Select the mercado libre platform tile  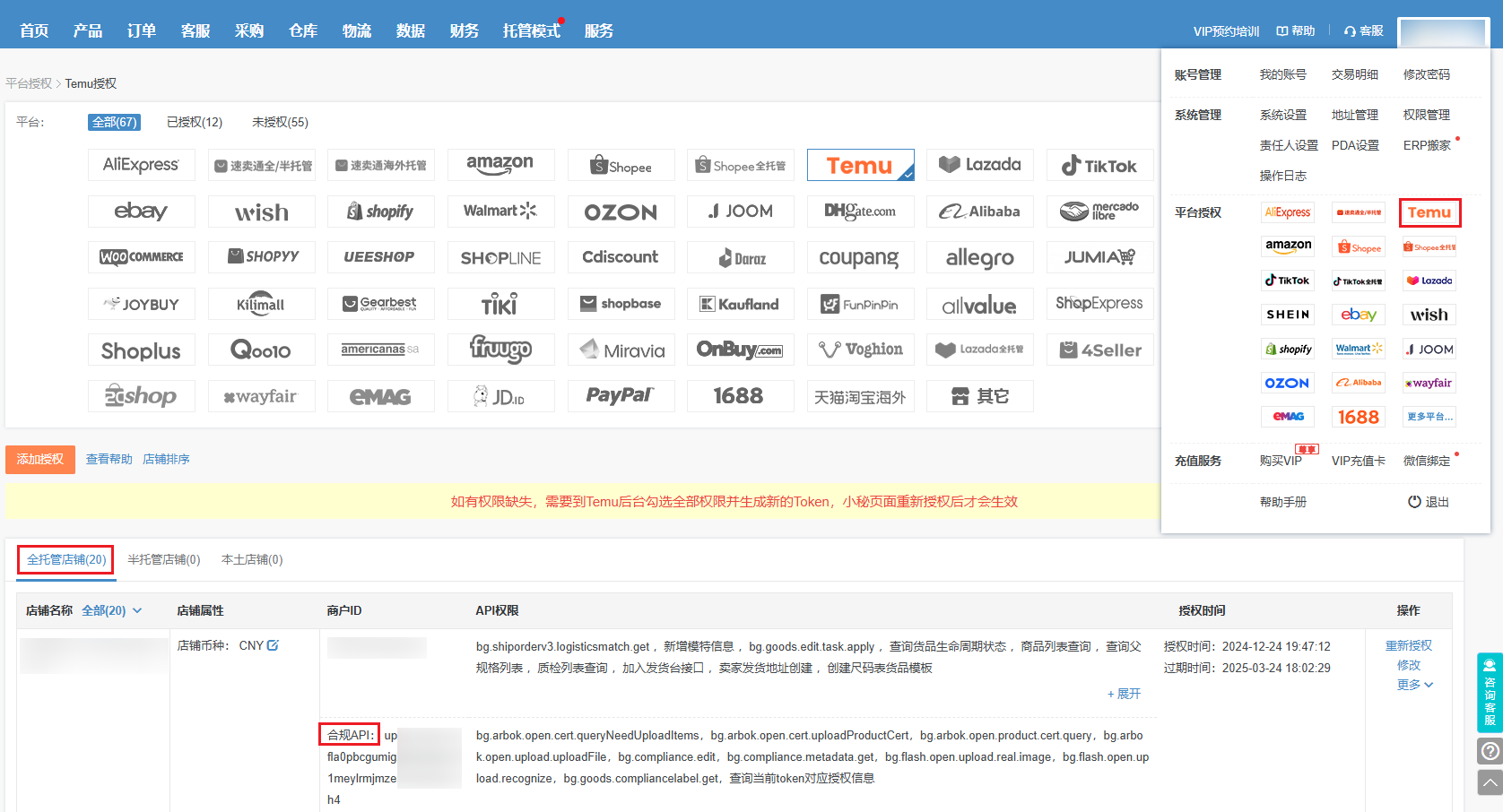[1099, 212]
